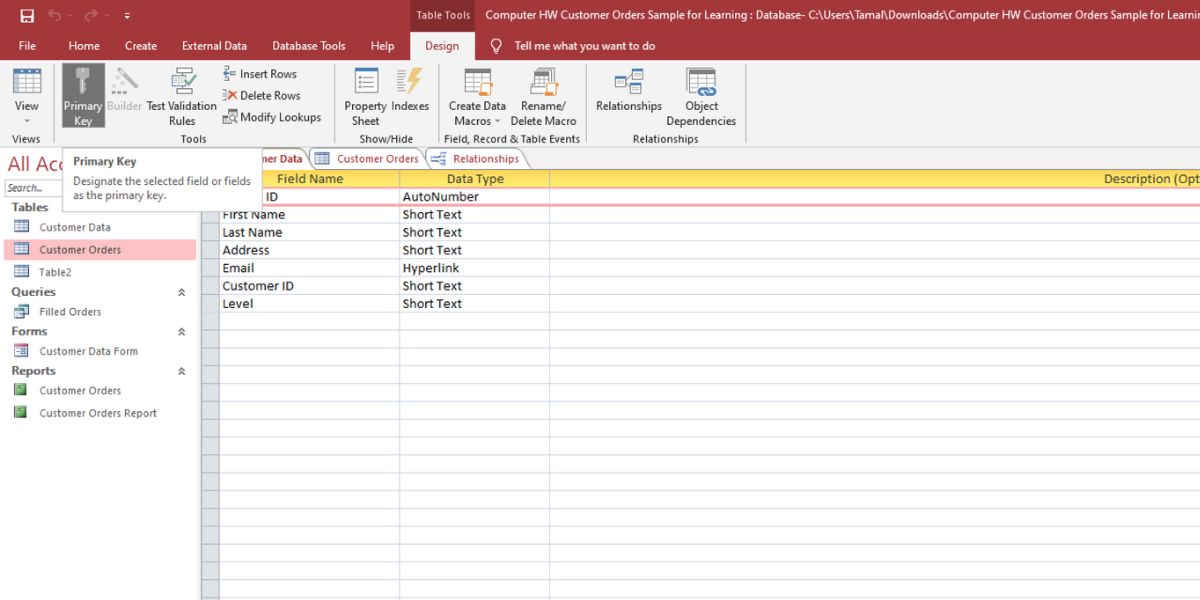Click the Primary Key ribbon button
The image size is (1200, 600).
[83, 96]
